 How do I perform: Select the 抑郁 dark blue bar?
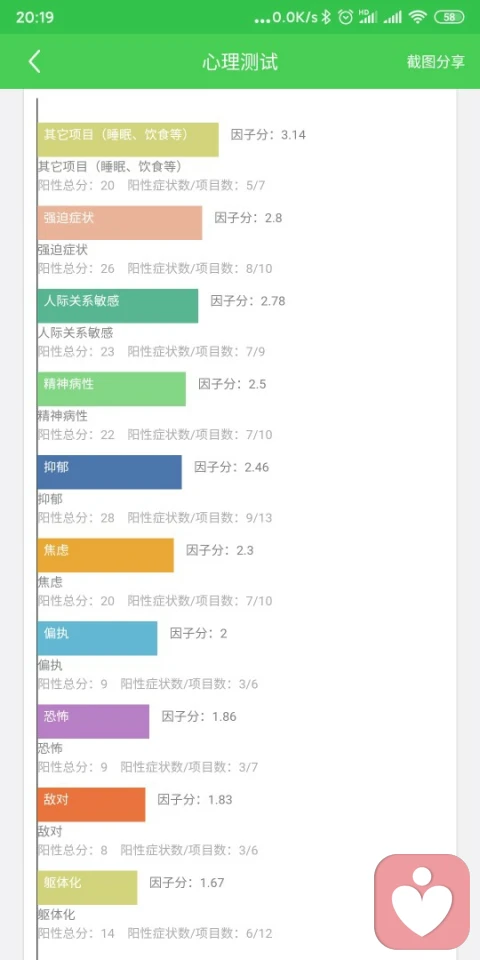(110, 472)
